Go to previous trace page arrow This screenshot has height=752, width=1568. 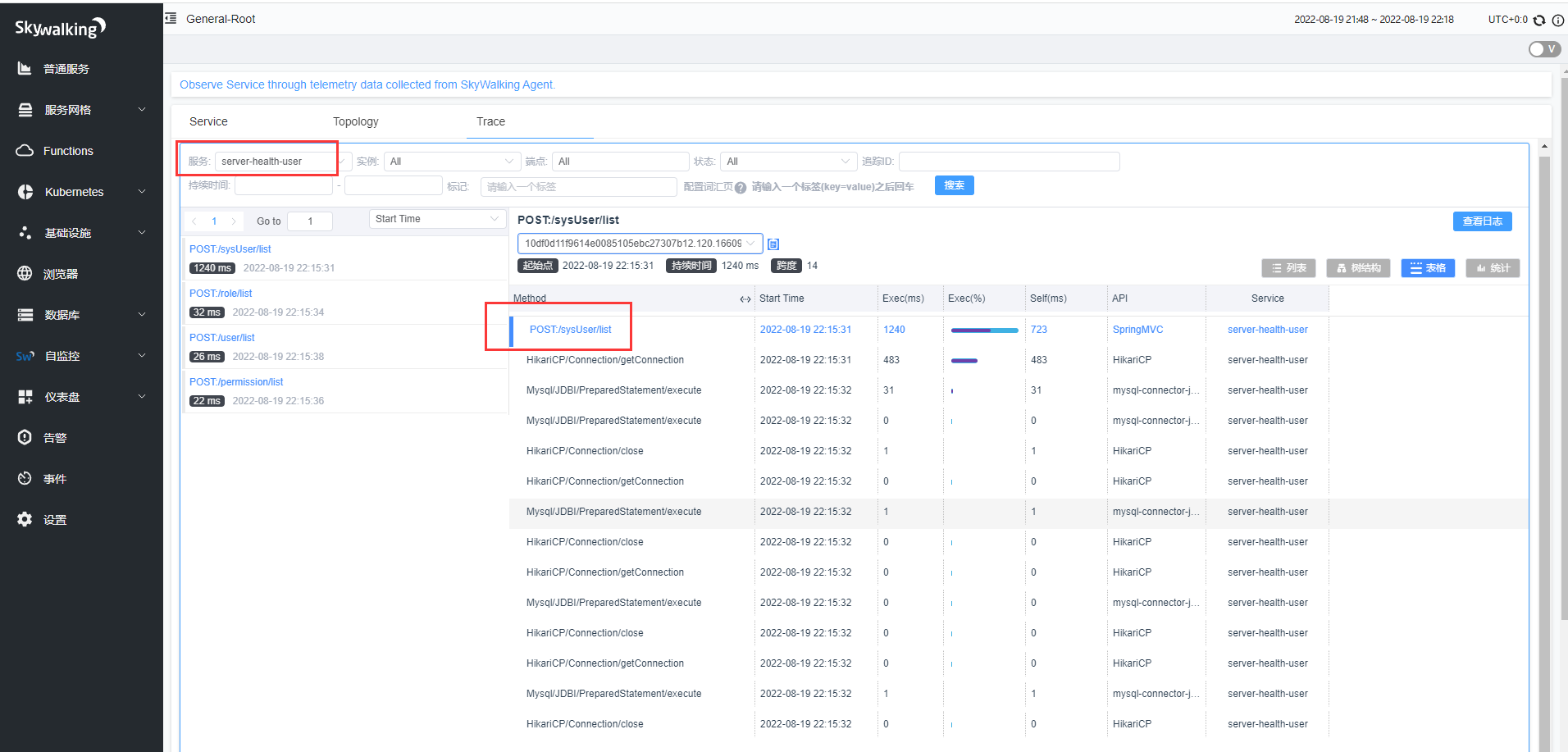coord(194,221)
